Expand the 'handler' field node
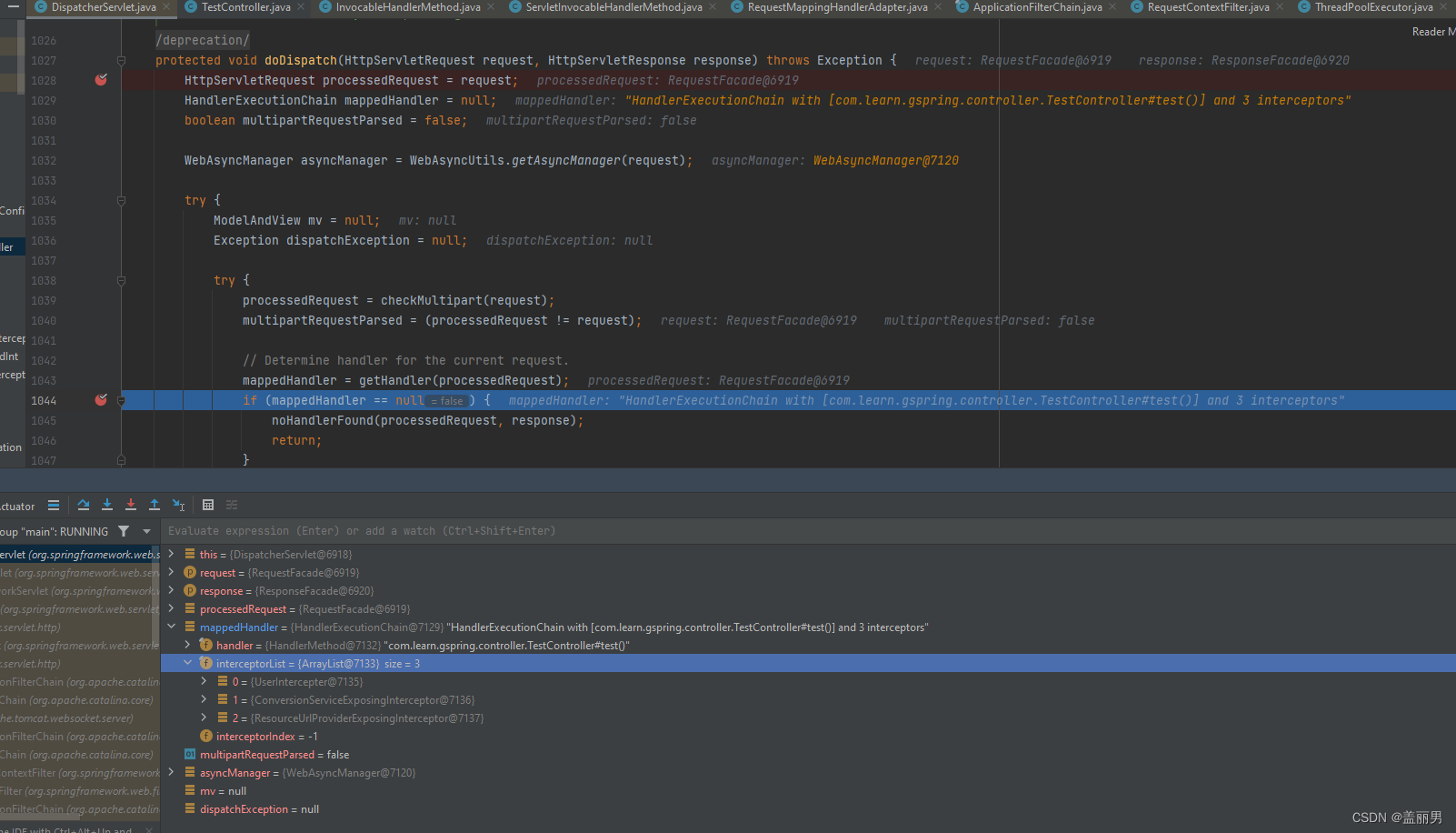 (x=187, y=645)
